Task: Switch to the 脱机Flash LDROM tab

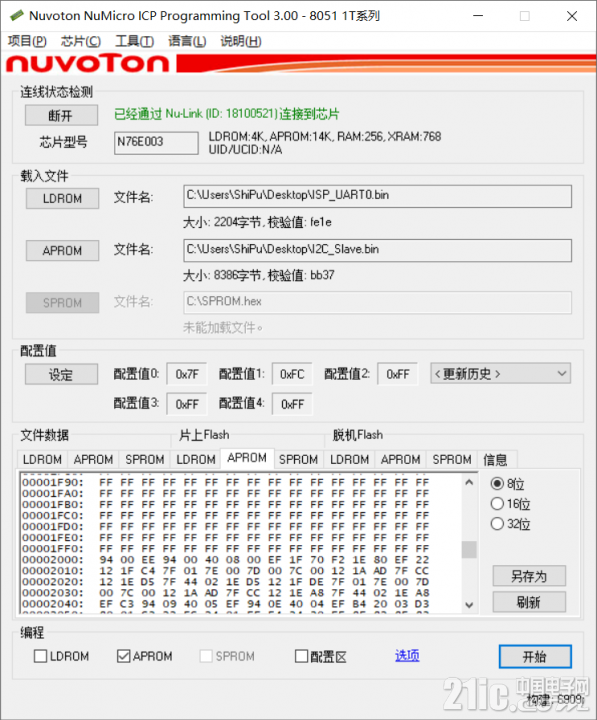Action: (x=349, y=460)
